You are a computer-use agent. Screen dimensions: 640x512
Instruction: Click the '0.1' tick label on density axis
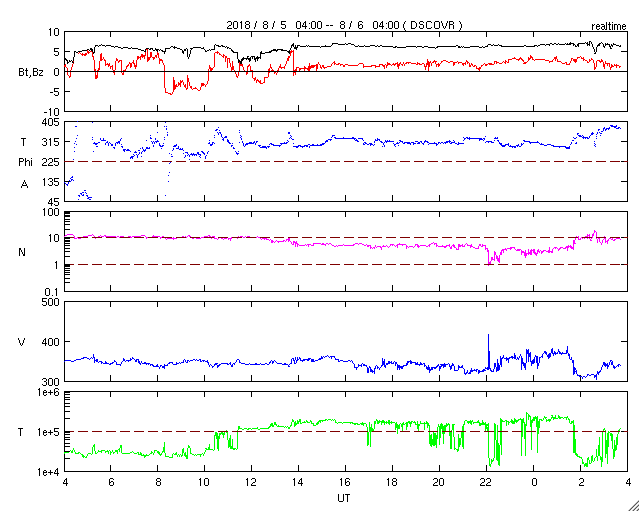click(52, 292)
